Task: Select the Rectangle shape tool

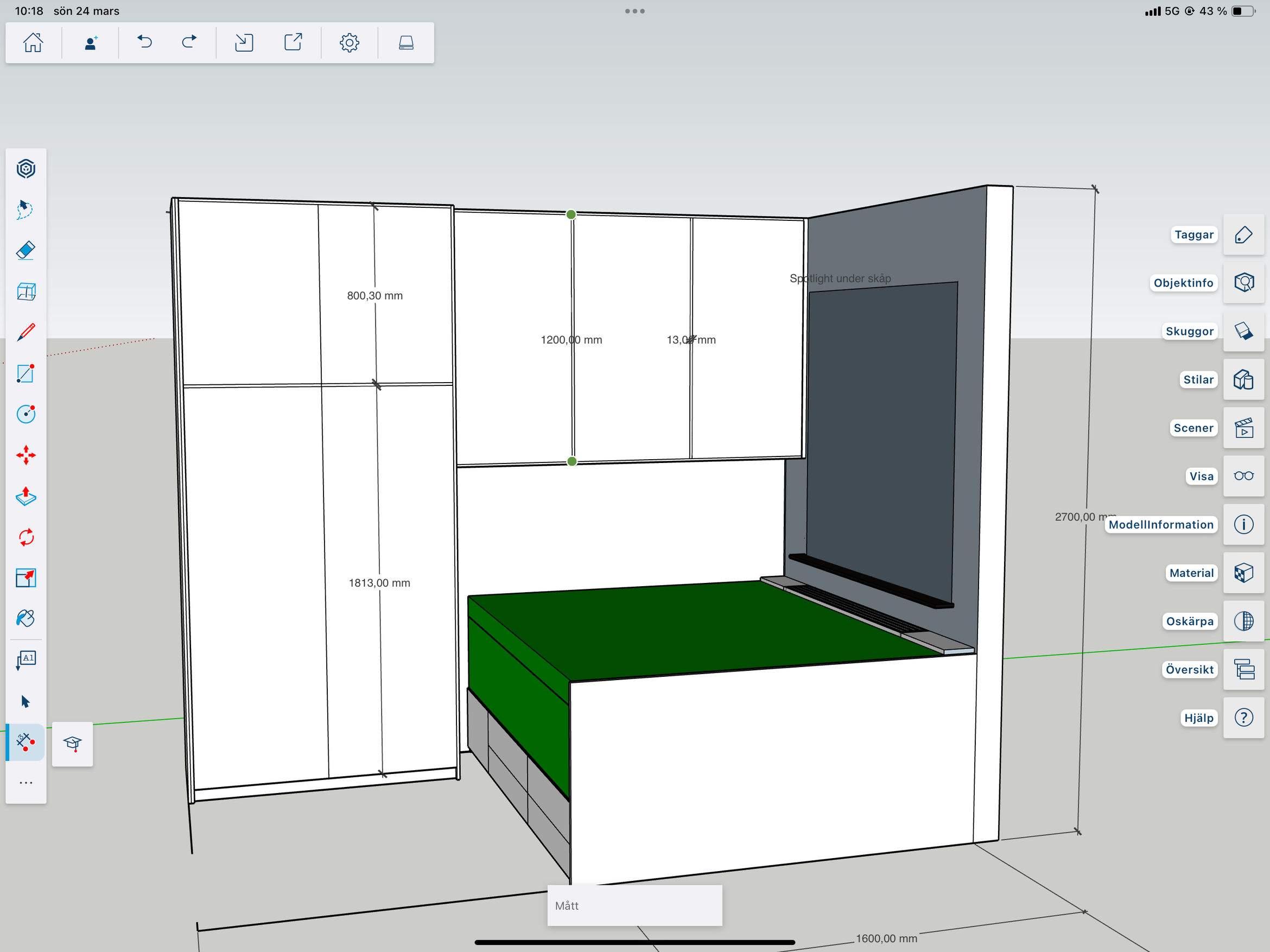Action: [x=26, y=373]
